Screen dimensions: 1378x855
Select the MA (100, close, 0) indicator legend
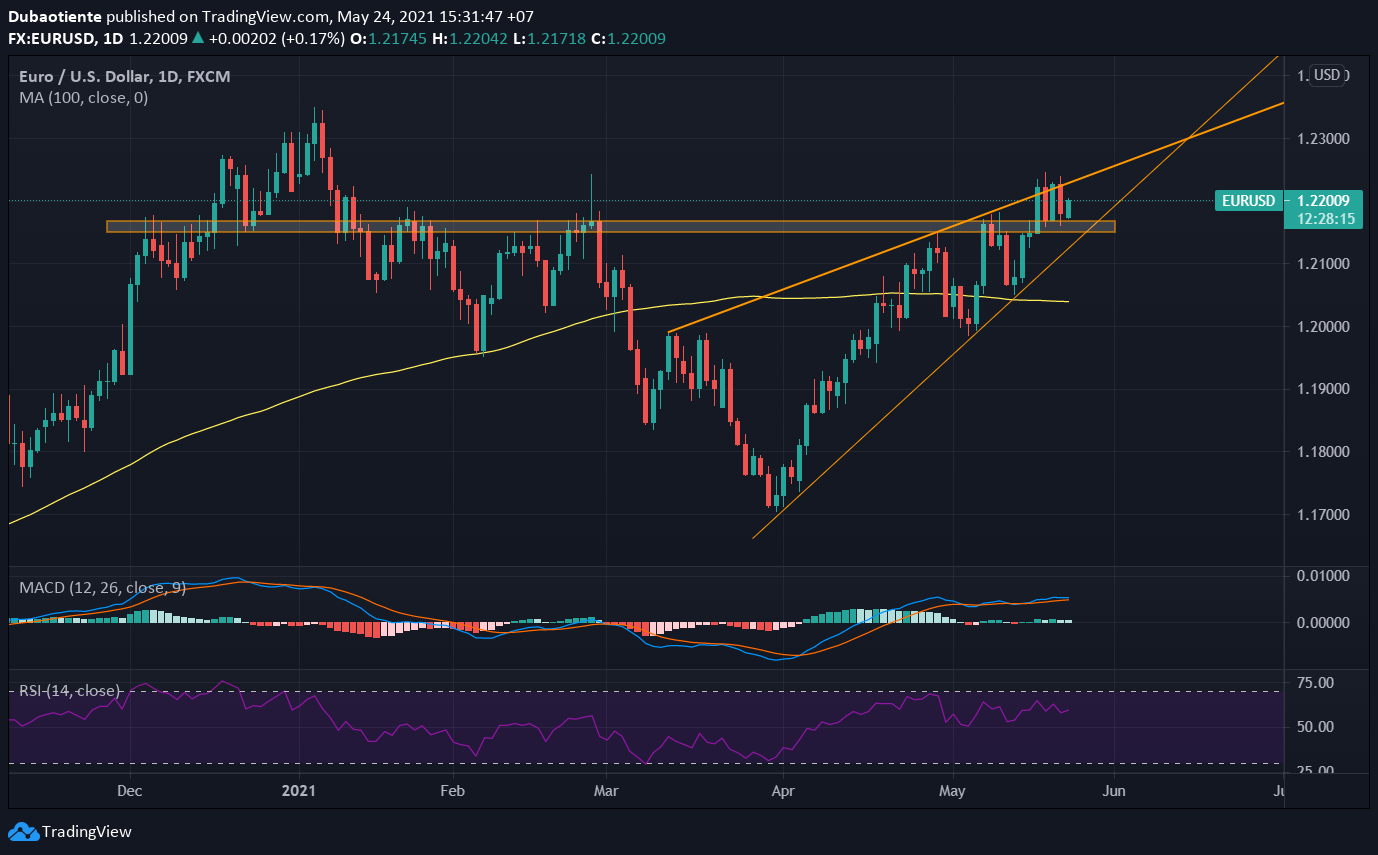click(x=84, y=98)
